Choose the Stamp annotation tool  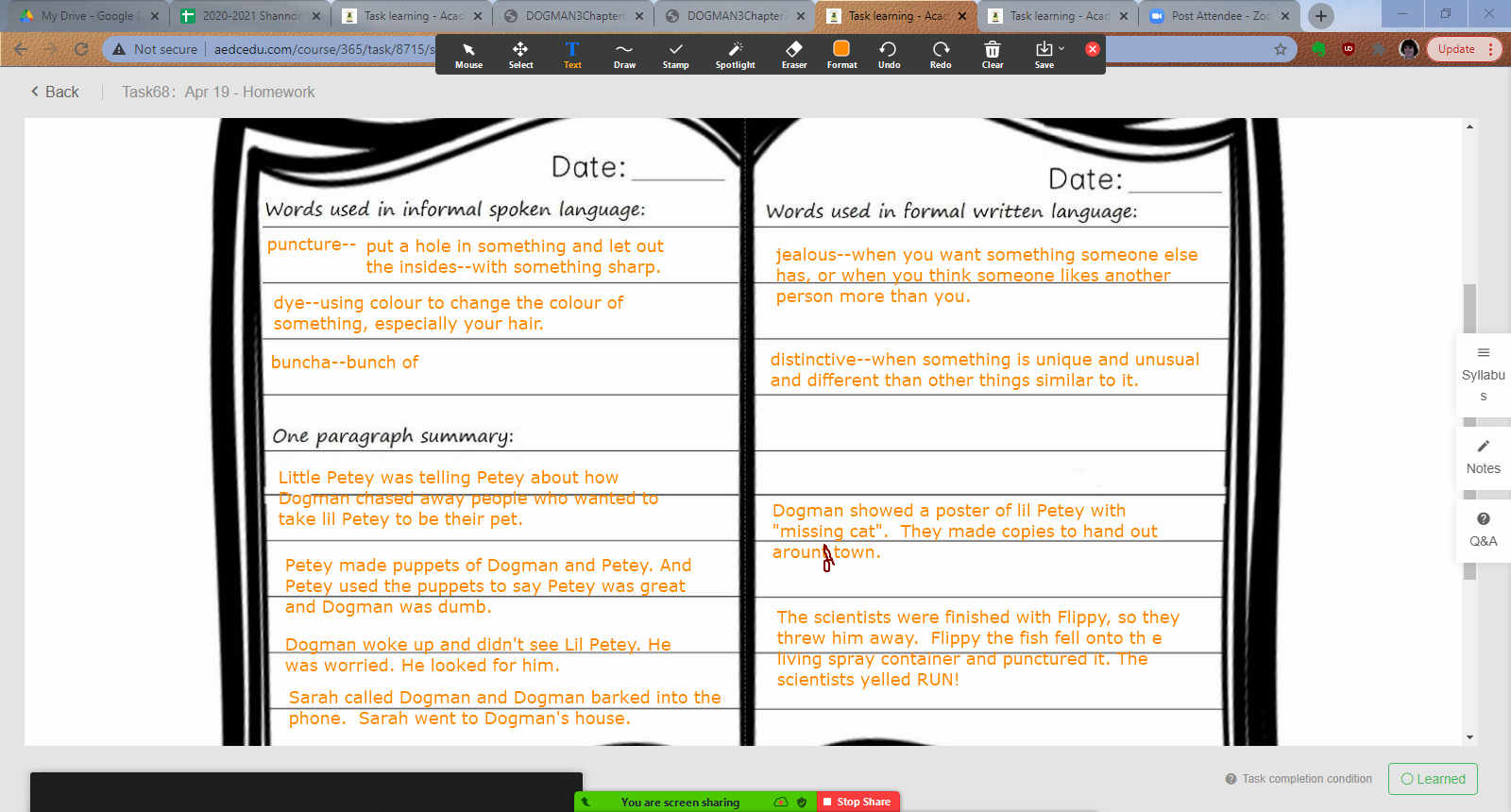[x=675, y=56]
